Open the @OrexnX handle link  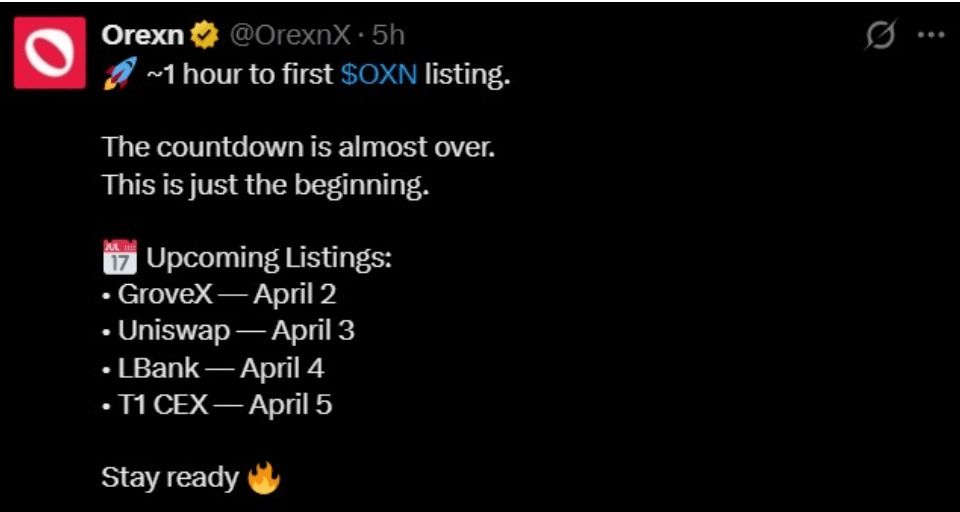290,35
